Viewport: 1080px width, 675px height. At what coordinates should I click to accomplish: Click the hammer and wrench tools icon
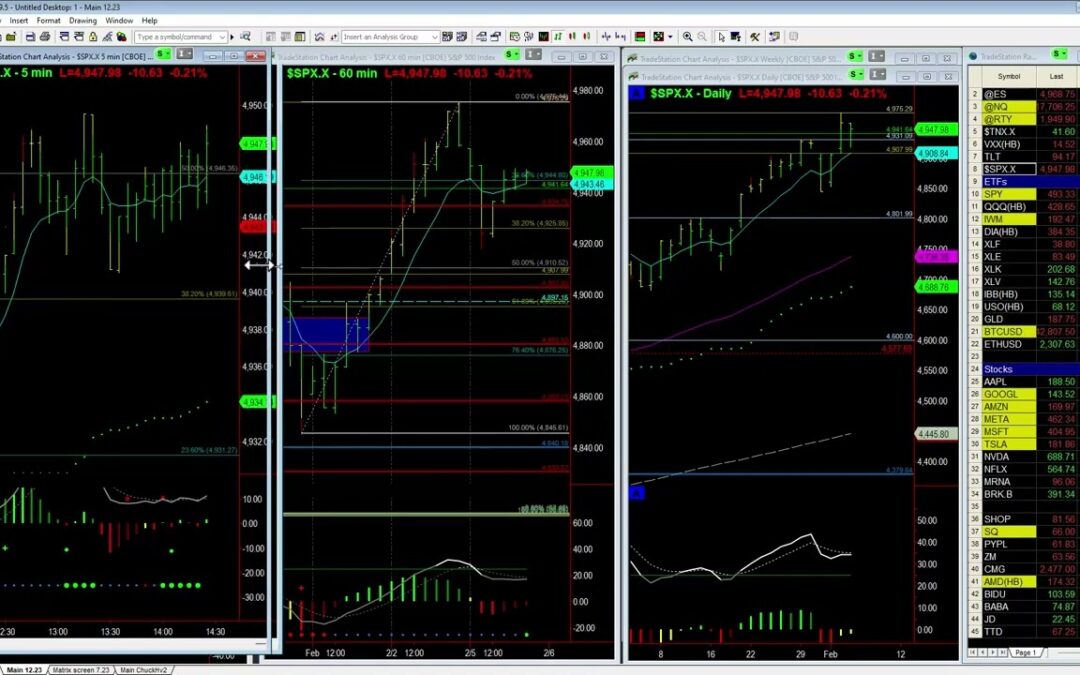click(754, 37)
